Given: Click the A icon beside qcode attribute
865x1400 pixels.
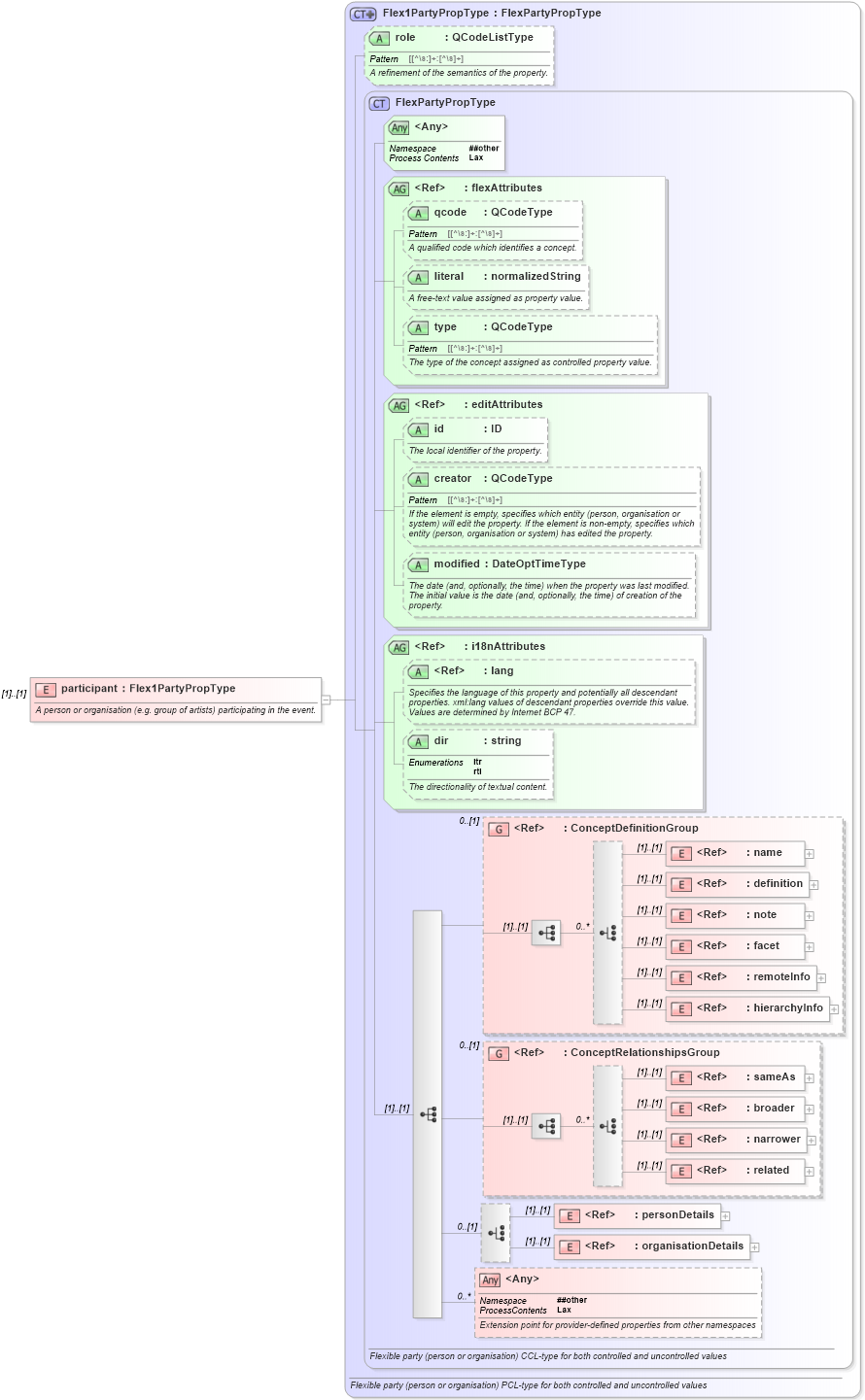Looking at the screenshot, I should pos(419,214).
